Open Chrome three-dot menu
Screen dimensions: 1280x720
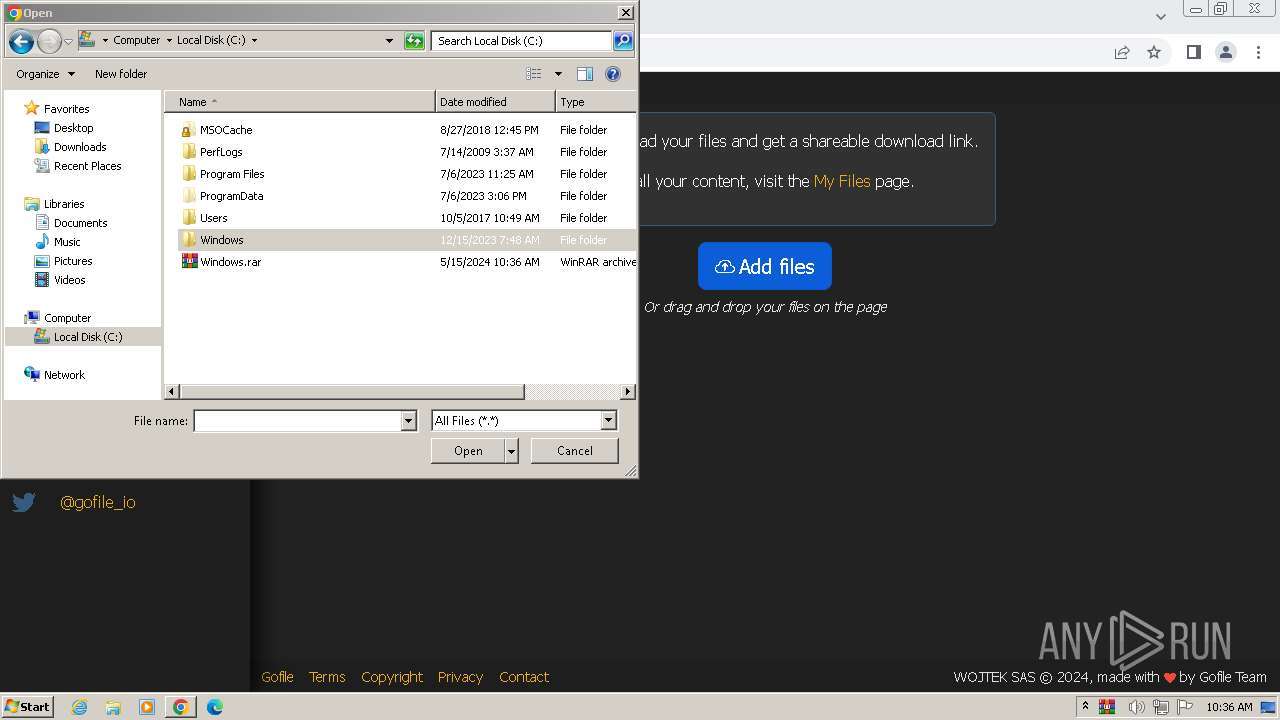coord(1259,52)
